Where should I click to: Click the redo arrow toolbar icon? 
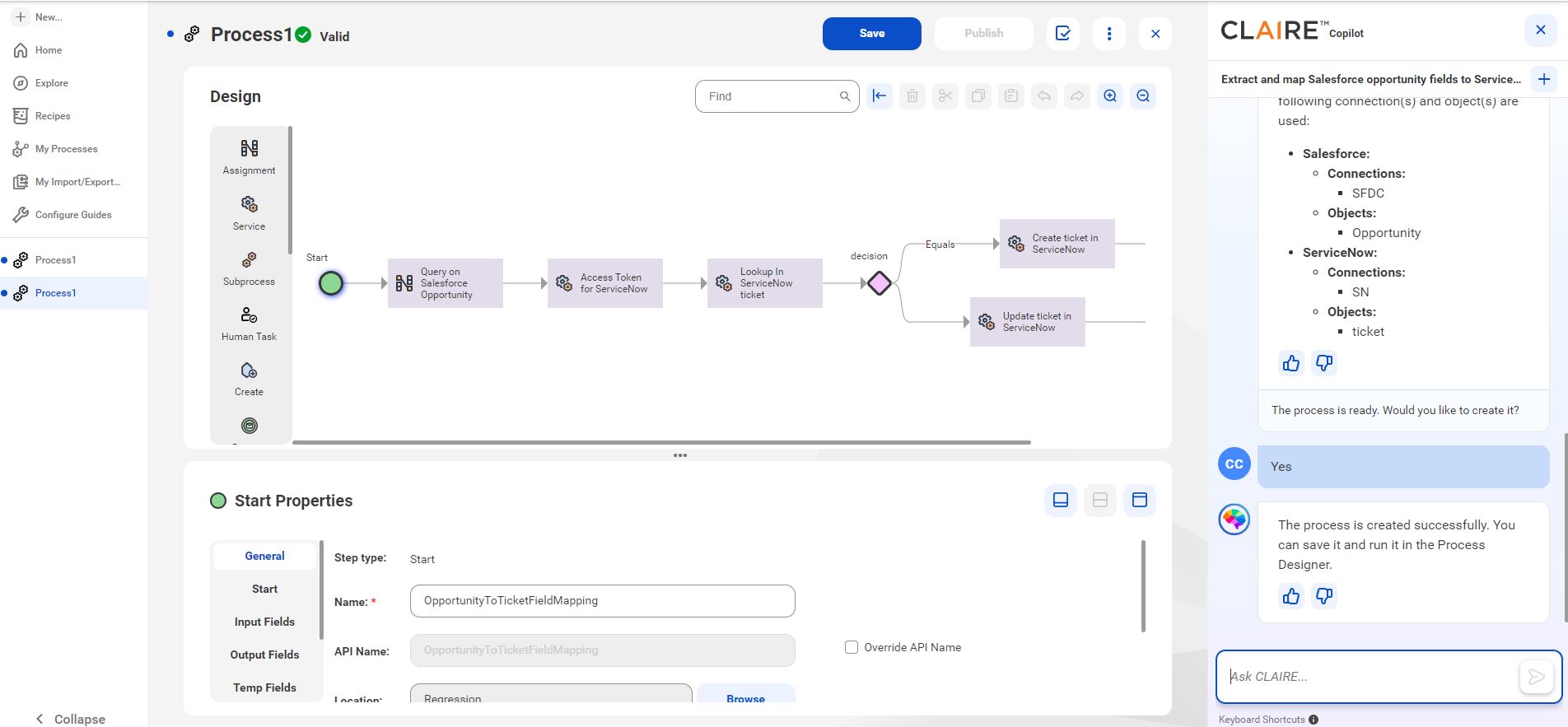1077,96
